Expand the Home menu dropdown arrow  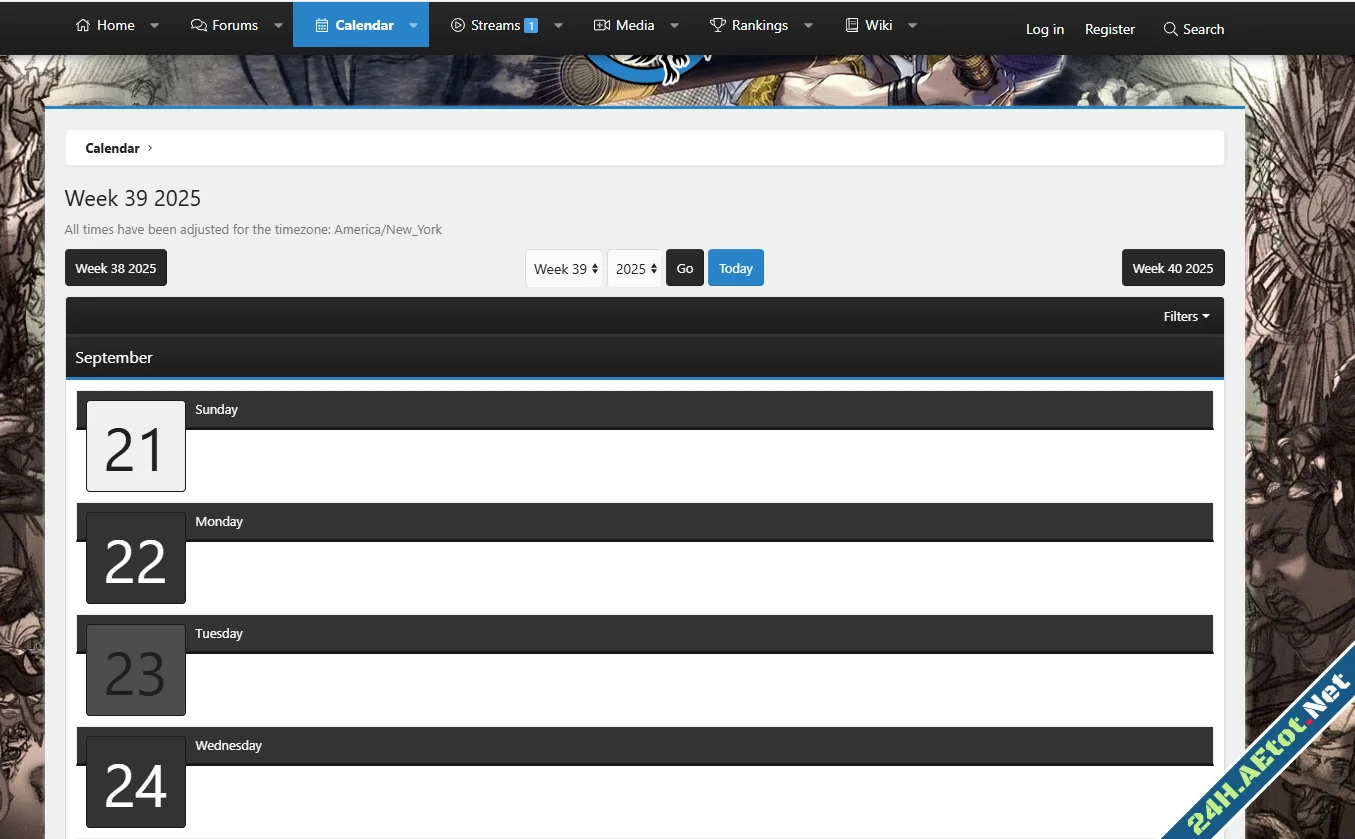point(154,25)
